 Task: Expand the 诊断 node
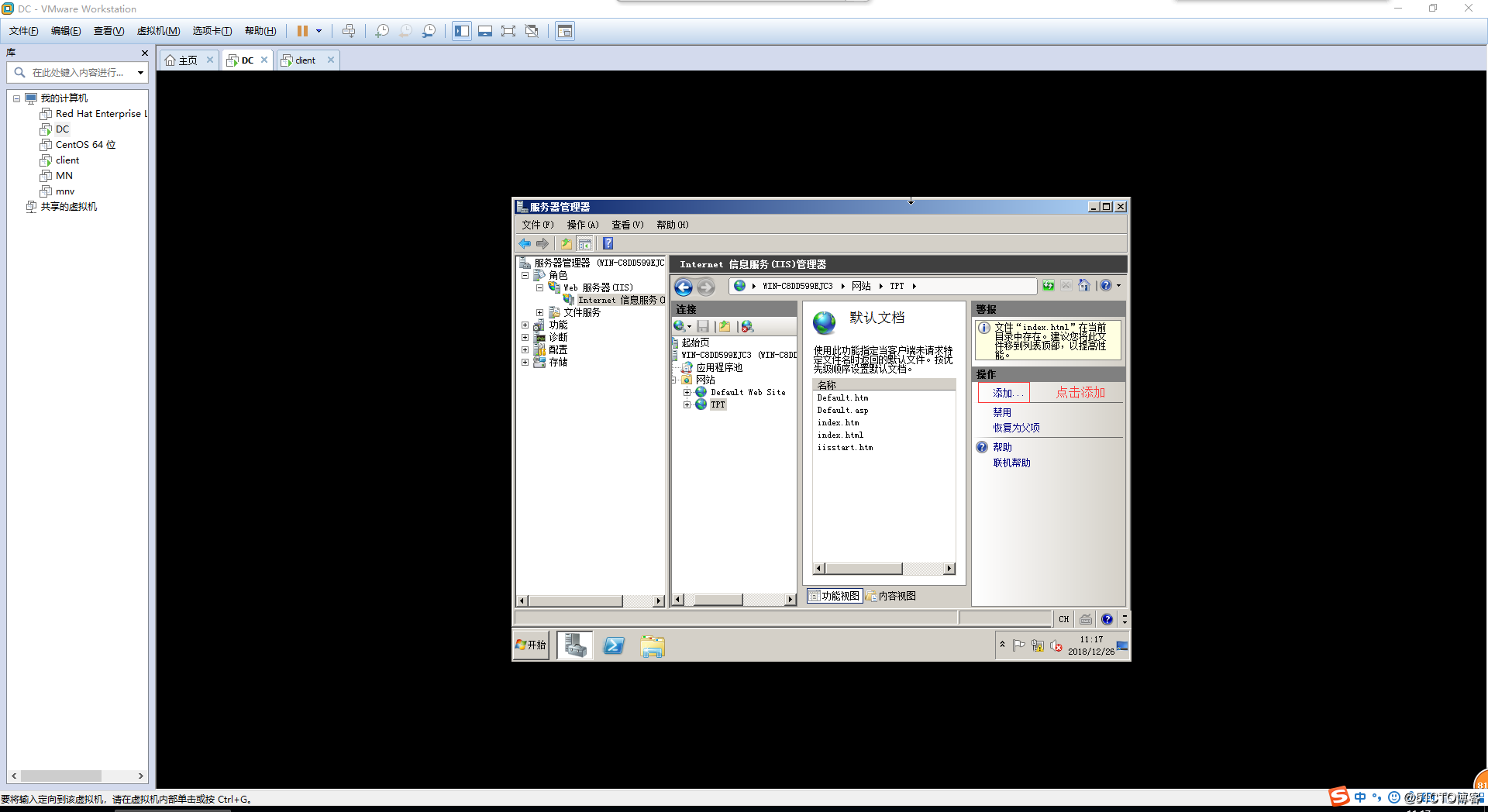point(525,338)
